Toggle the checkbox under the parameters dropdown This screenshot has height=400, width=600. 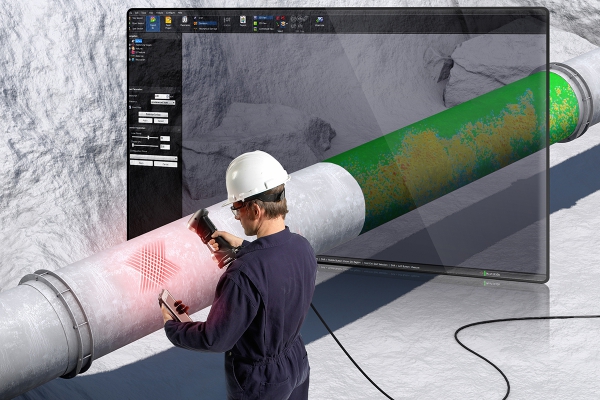tap(130, 108)
